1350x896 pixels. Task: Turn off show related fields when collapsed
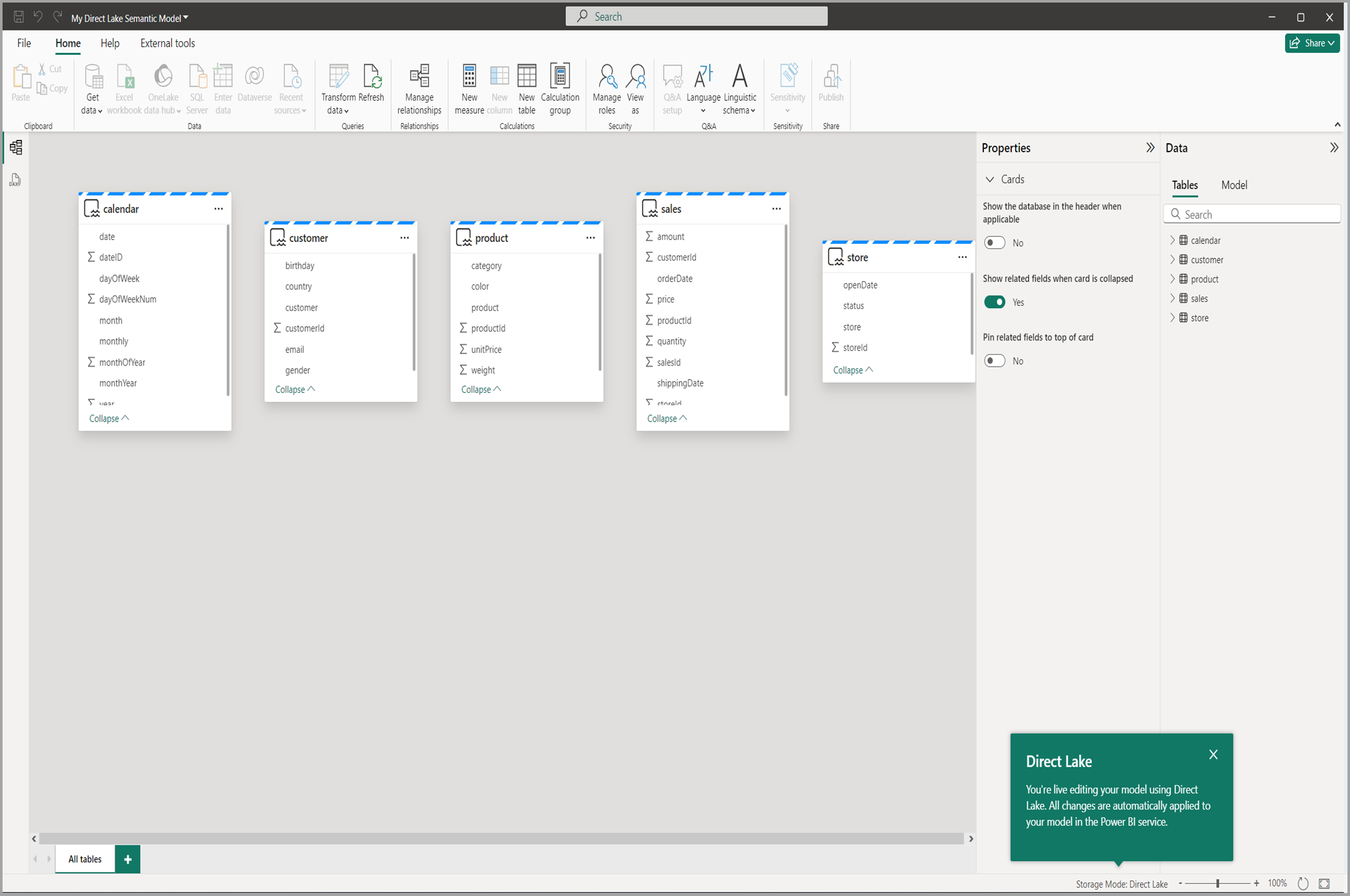click(995, 302)
